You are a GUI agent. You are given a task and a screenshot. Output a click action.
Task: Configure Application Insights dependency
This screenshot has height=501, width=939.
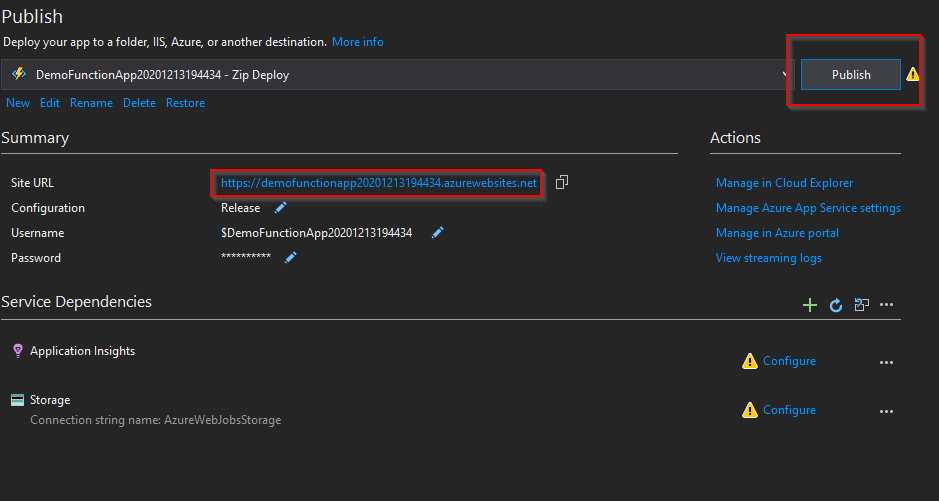click(789, 361)
